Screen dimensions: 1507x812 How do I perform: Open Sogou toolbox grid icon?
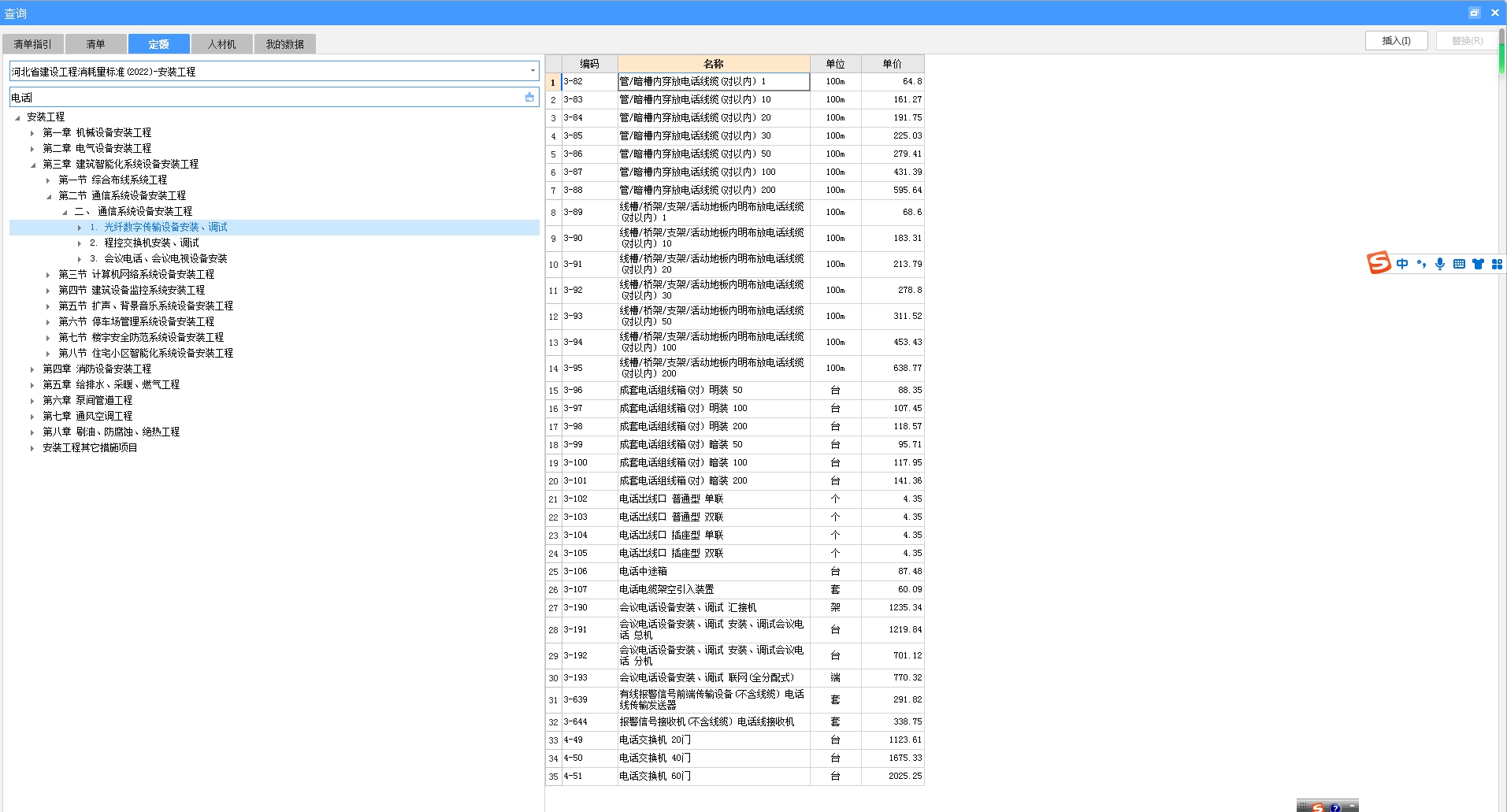click(x=1497, y=265)
